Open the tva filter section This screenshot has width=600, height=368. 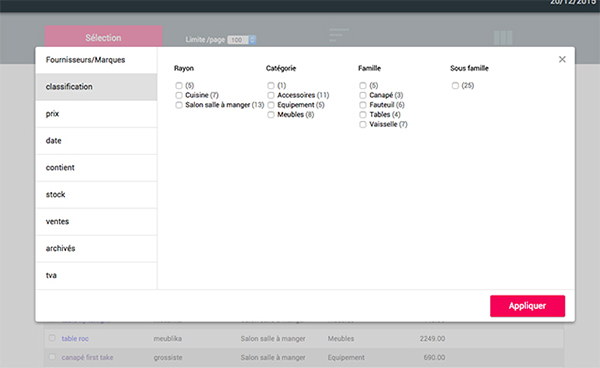click(x=96, y=275)
